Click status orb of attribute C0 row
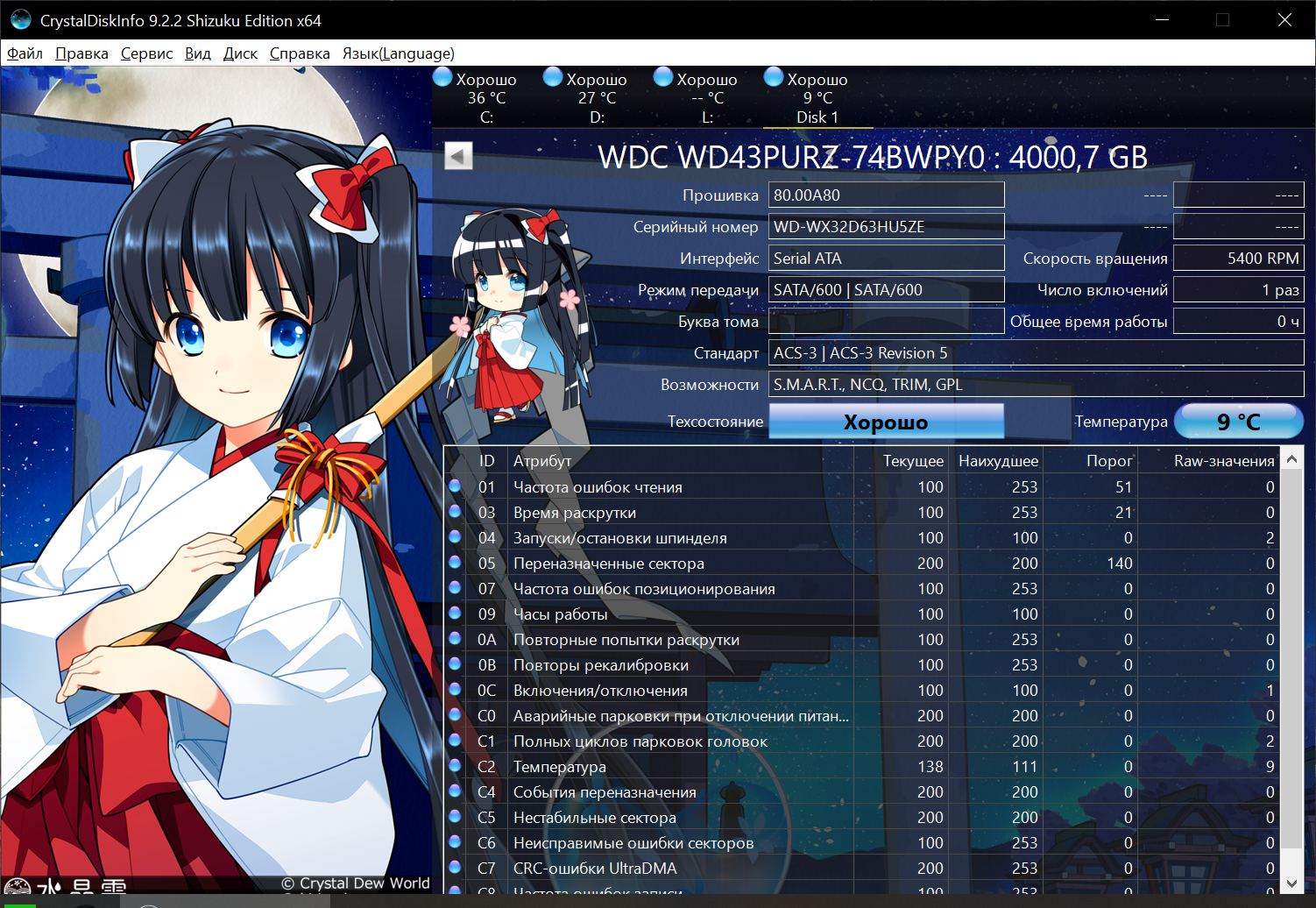 pyautogui.click(x=455, y=714)
